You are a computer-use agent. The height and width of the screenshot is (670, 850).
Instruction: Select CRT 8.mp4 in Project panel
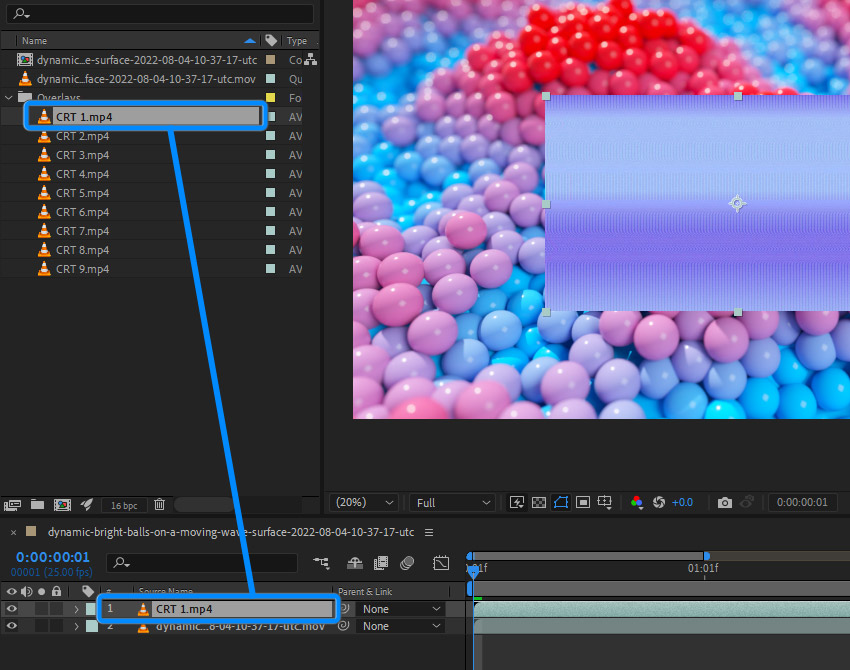pyautogui.click(x=82, y=250)
